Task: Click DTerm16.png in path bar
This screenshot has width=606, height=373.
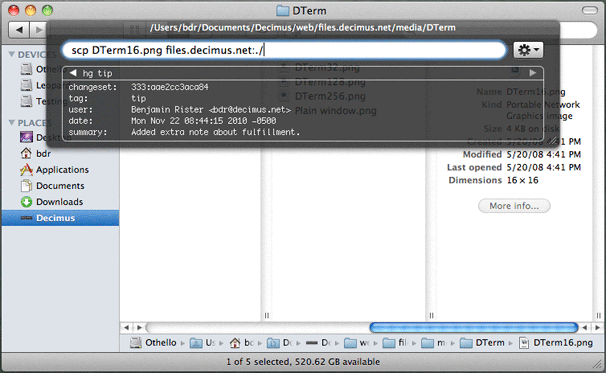Action: click(563, 343)
